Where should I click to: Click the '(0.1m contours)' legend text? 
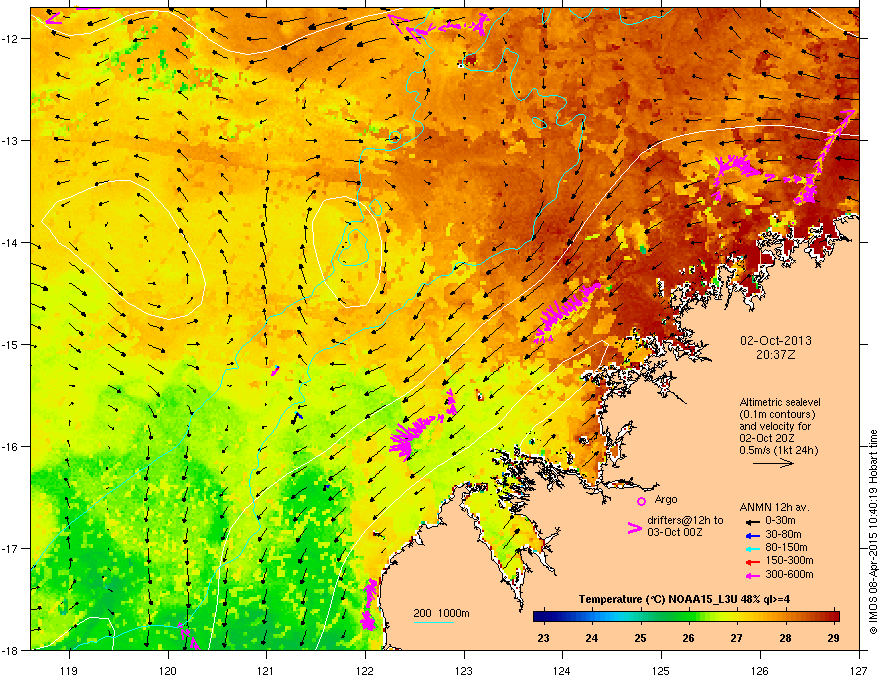click(x=777, y=415)
